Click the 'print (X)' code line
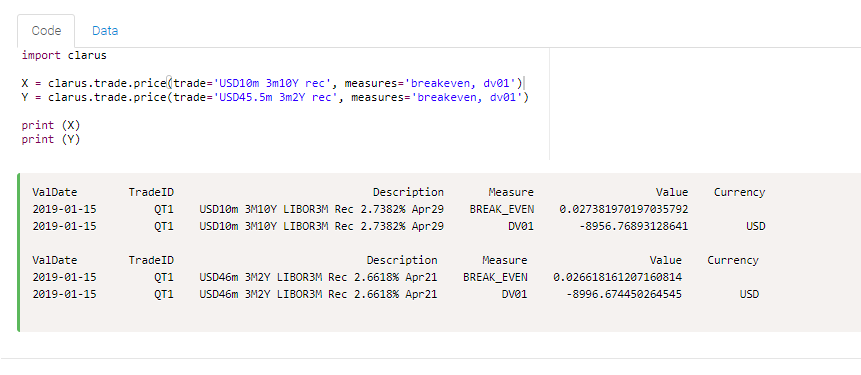The height and width of the screenshot is (375, 861). point(51,125)
